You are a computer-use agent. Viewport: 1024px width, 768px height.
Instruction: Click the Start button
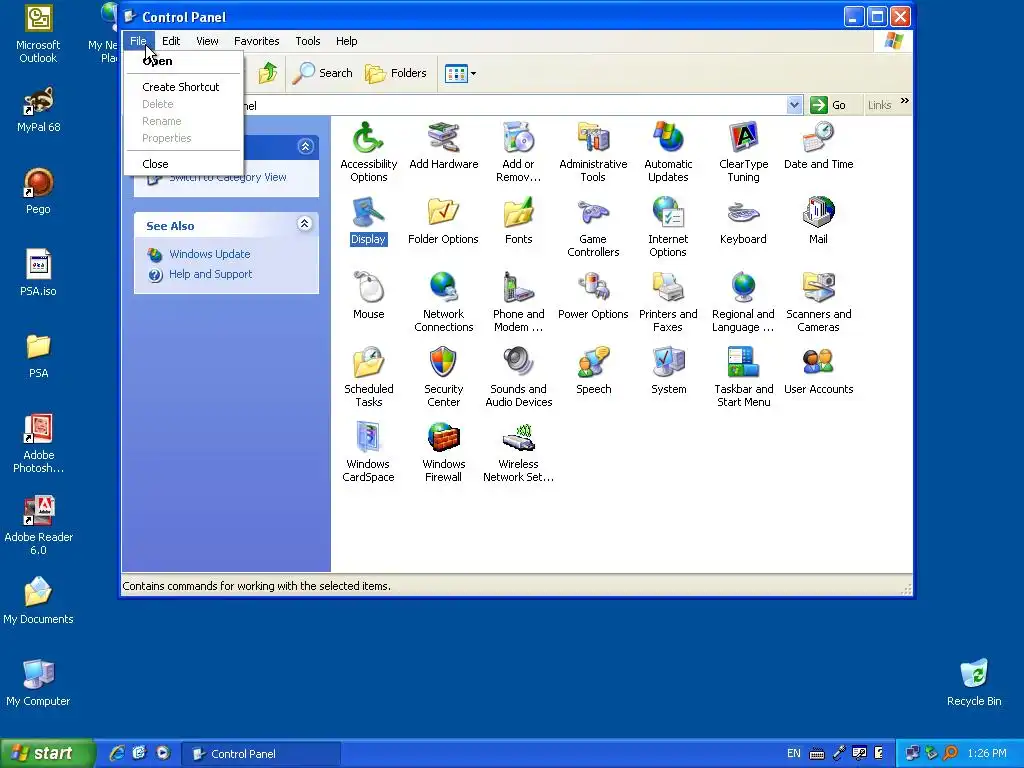coord(47,754)
